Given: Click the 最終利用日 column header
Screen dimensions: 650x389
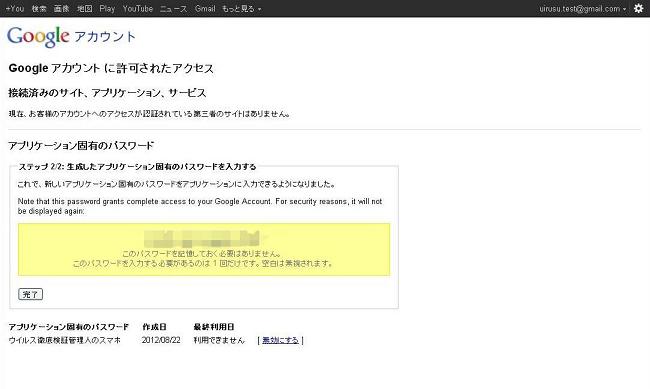Looking at the screenshot, I should coord(214,327).
